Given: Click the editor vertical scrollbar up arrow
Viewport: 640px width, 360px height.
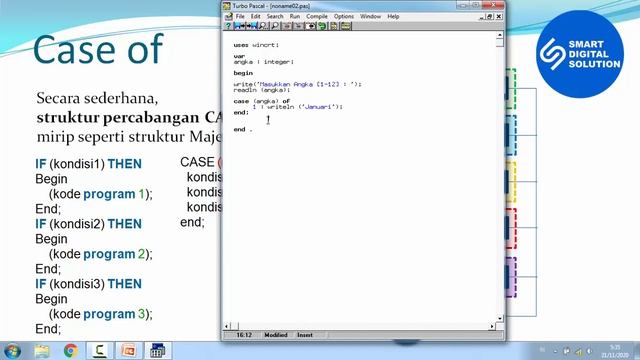Looking at the screenshot, I should (500, 35).
